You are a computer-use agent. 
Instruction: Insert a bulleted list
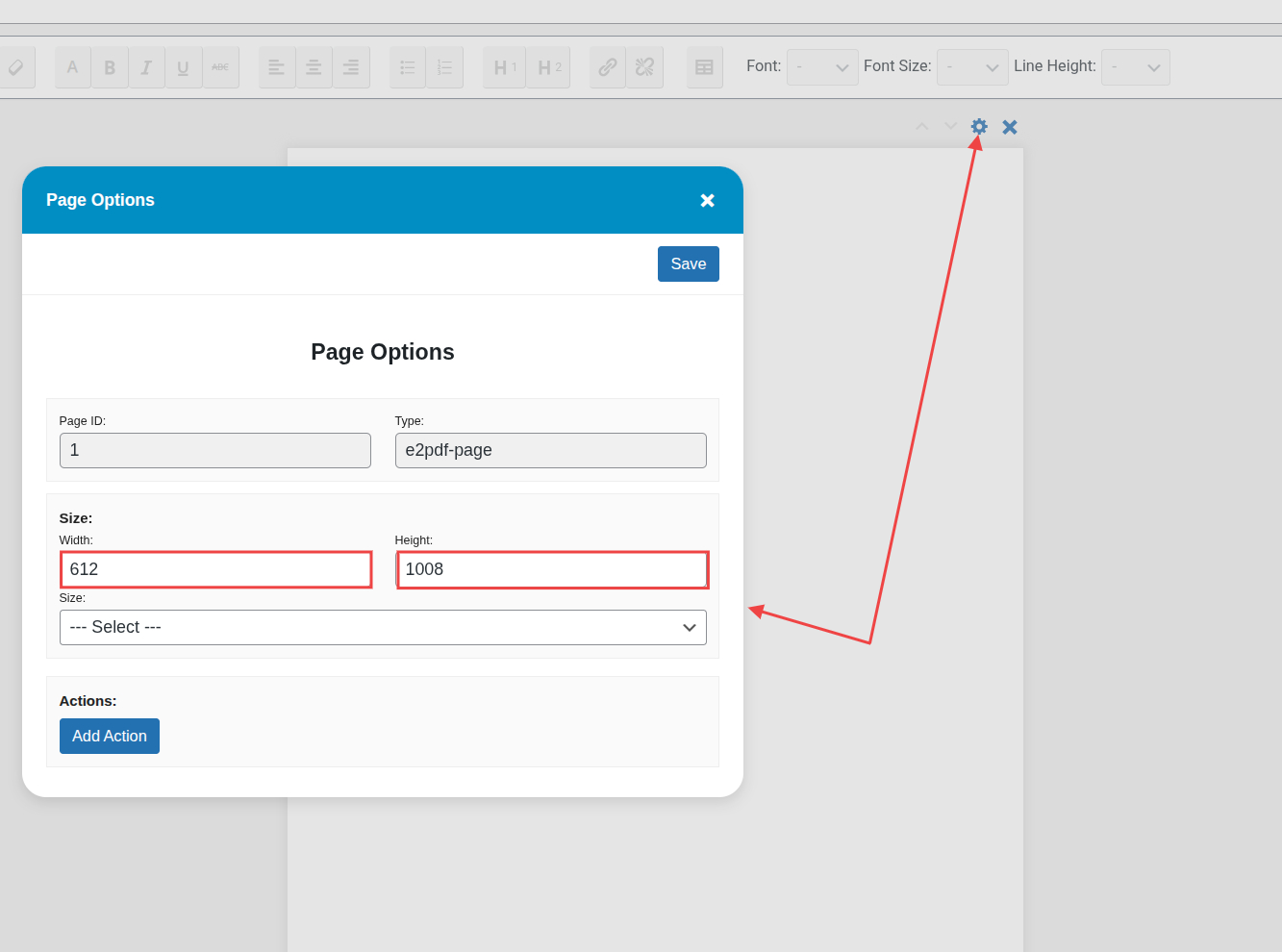(x=408, y=67)
